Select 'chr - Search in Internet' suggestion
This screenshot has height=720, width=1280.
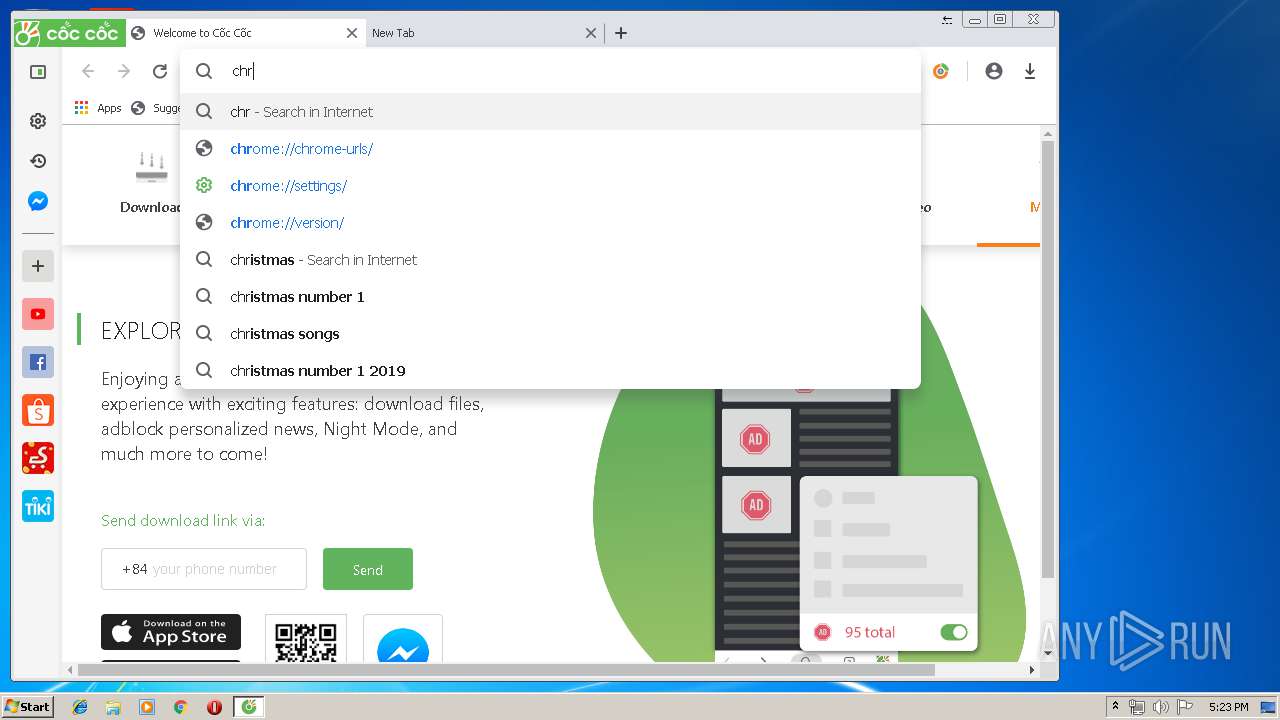(x=550, y=112)
